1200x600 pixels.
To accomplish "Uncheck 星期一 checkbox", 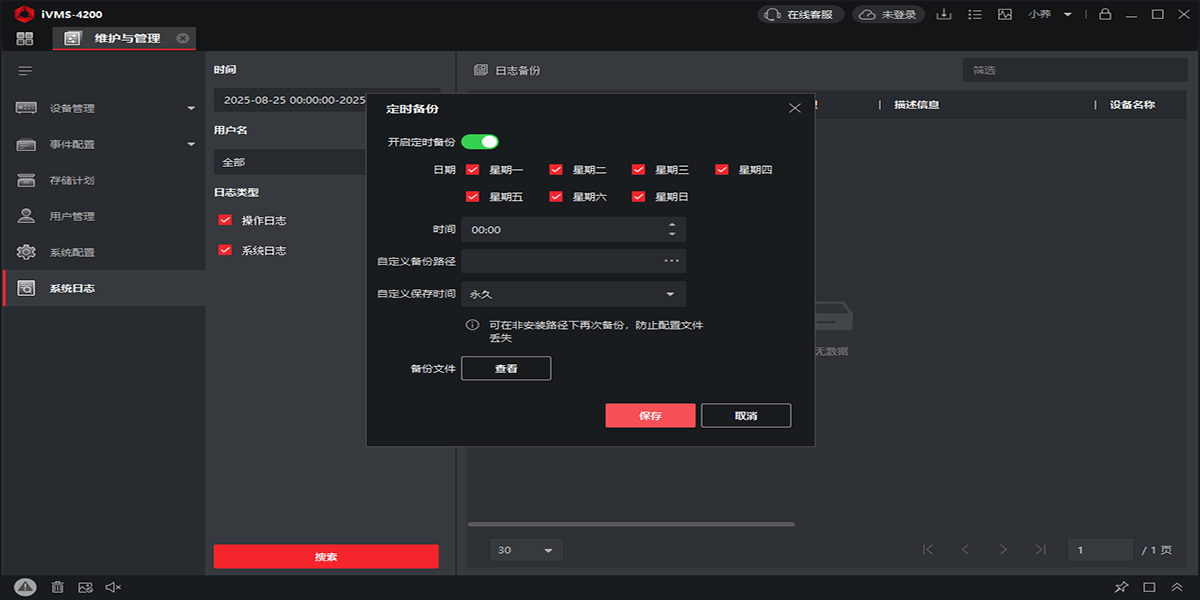I will coord(473,170).
